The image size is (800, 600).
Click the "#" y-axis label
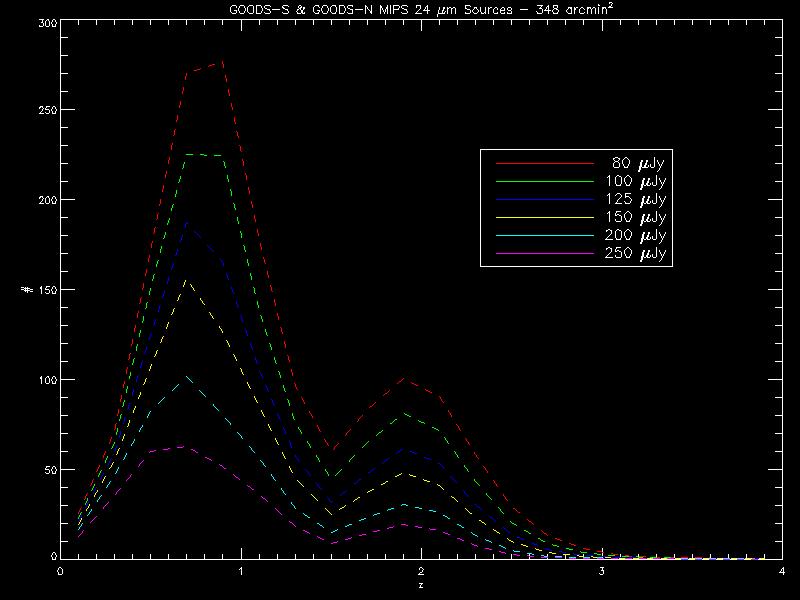pyautogui.click(x=25, y=290)
